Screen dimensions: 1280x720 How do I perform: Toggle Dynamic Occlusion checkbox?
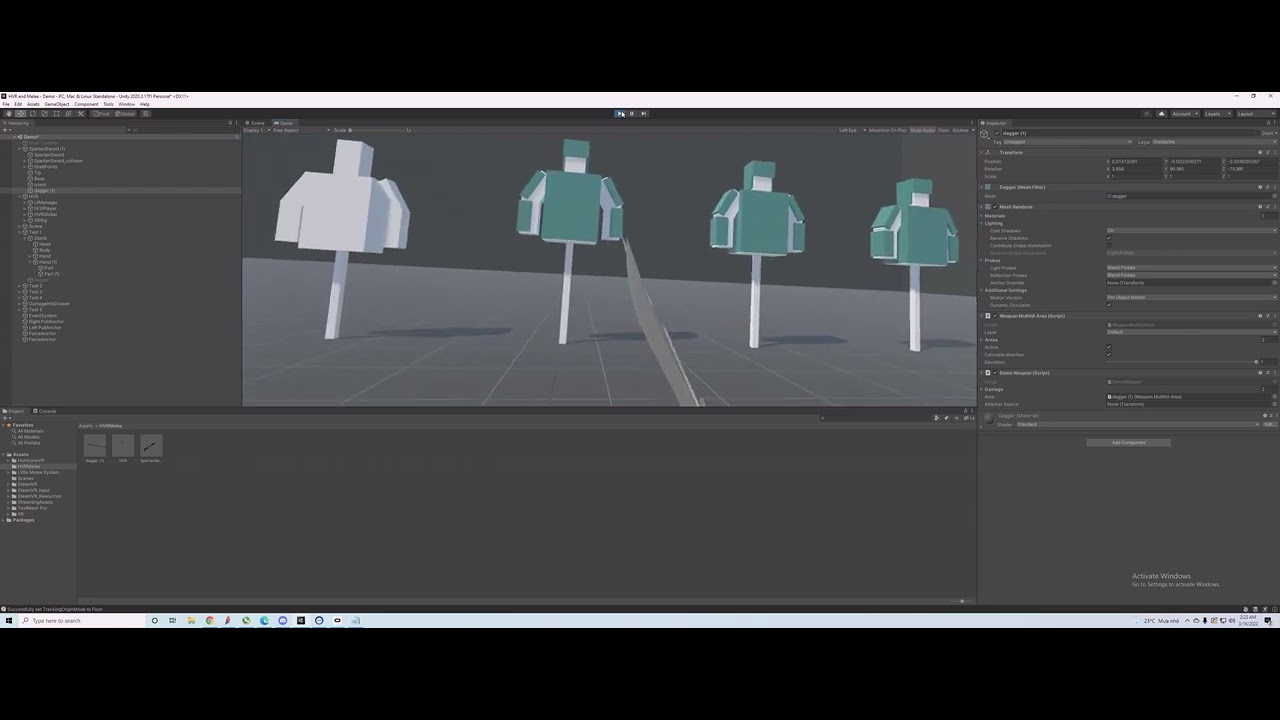[1109, 305]
